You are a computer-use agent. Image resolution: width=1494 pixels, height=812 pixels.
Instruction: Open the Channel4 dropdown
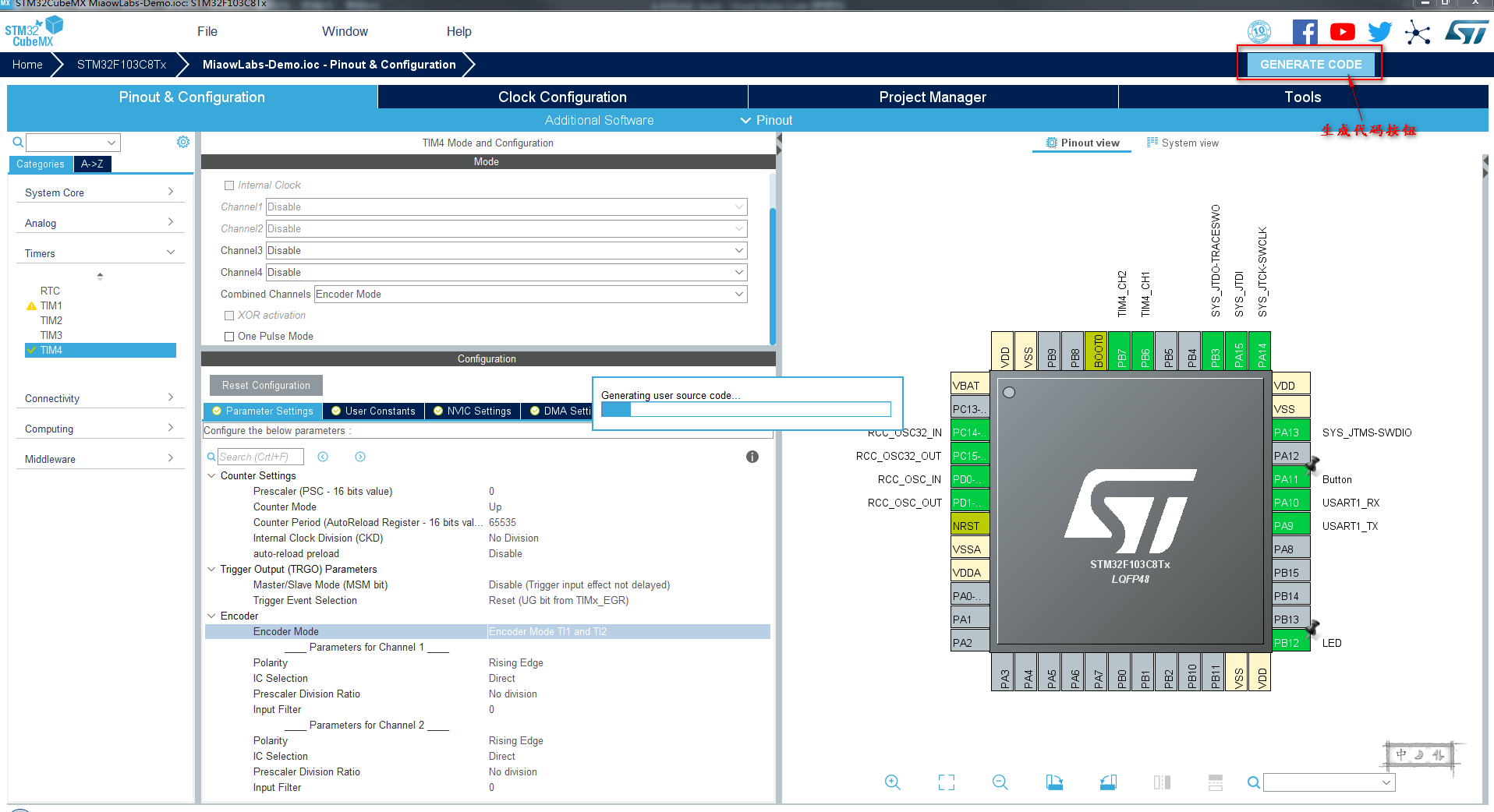(x=507, y=272)
